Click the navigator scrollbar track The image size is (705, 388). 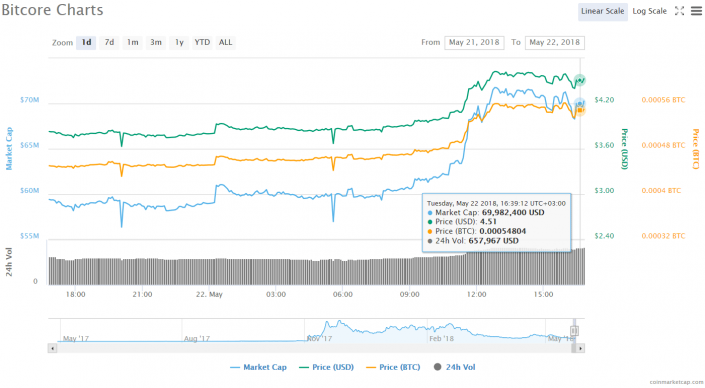pos(314,348)
